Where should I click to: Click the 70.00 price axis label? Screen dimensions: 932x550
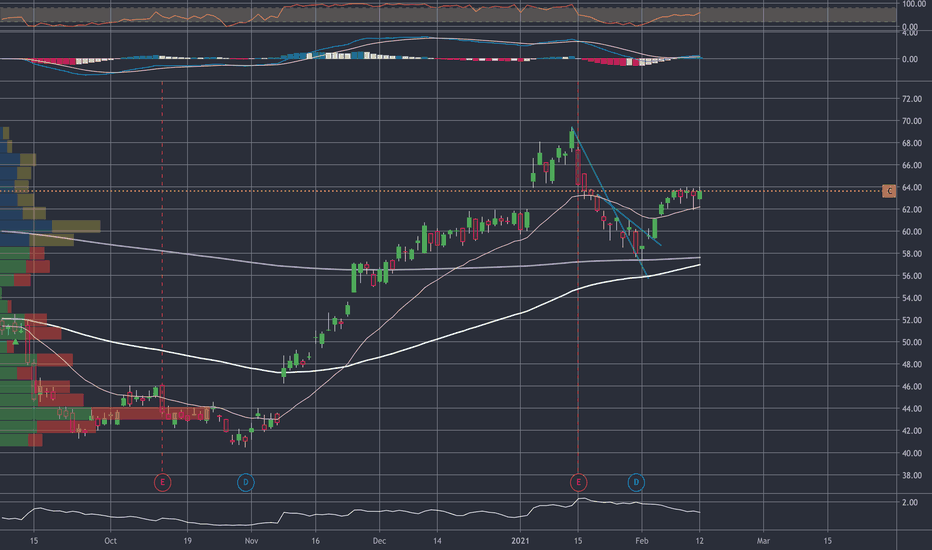[x=912, y=121]
